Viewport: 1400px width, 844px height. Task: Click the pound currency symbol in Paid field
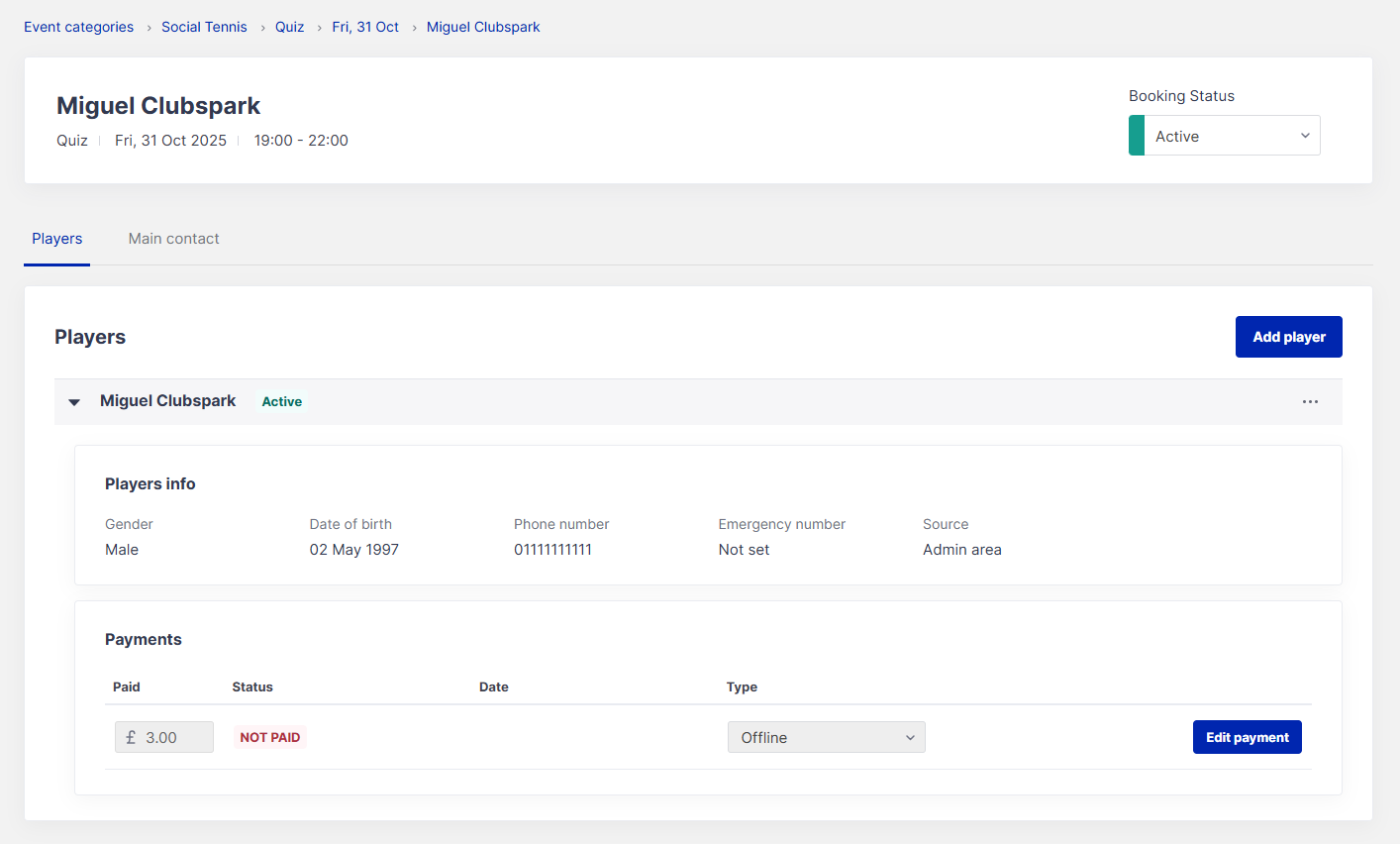pyautogui.click(x=131, y=737)
